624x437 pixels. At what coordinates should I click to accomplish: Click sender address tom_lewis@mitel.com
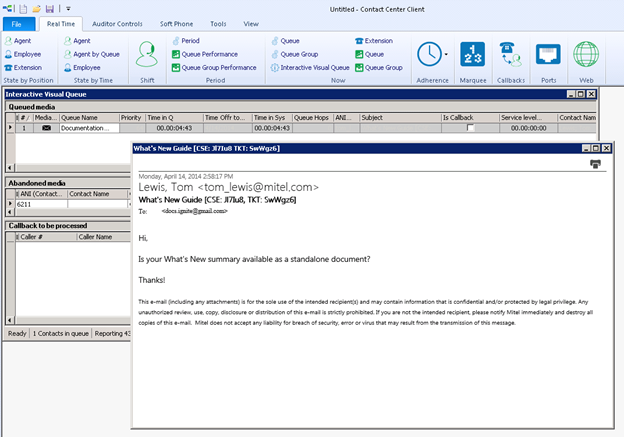tap(258, 187)
